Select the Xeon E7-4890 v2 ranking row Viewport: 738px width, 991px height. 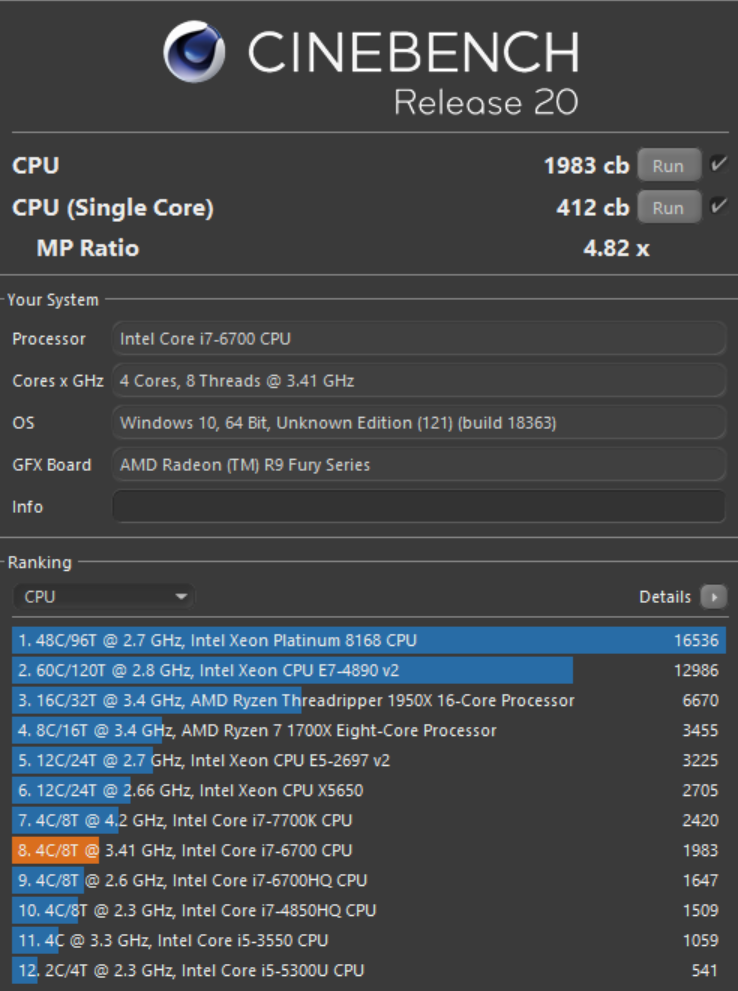pos(369,670)
